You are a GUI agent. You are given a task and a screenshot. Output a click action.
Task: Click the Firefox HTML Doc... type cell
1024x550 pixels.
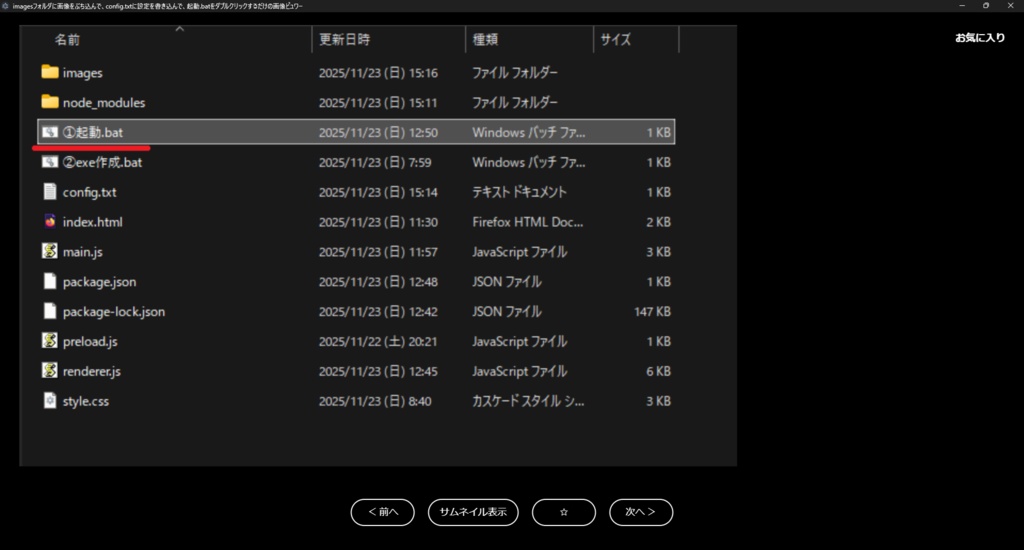[x=528, y=222]
